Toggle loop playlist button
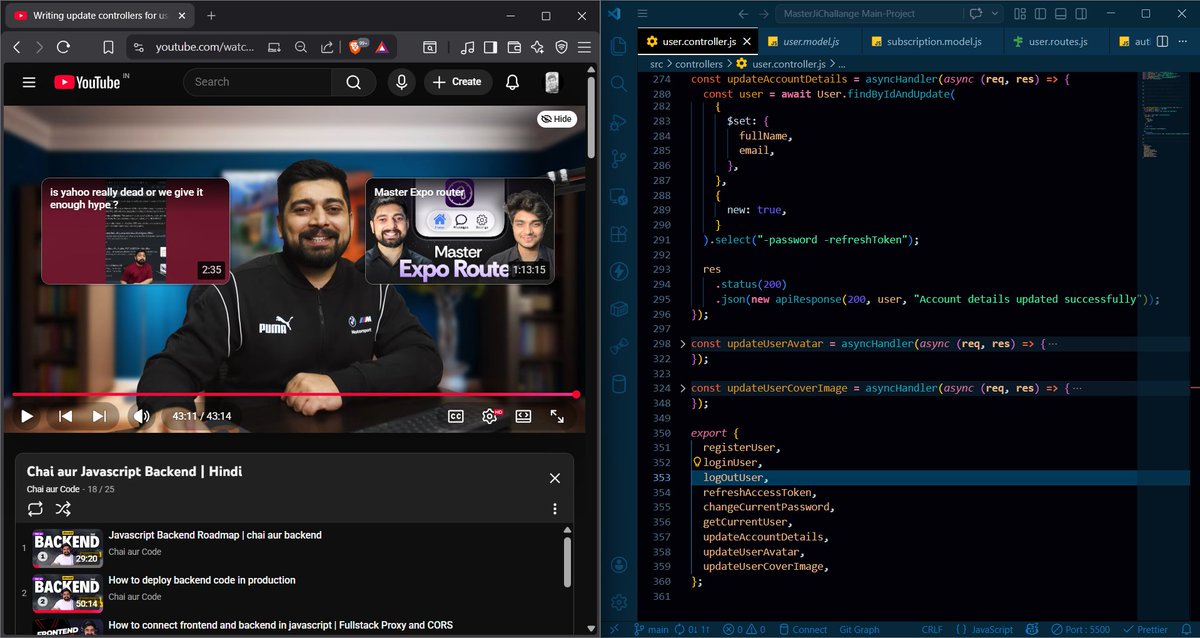This screenshot has width=1200, height=638. [35, 508]
